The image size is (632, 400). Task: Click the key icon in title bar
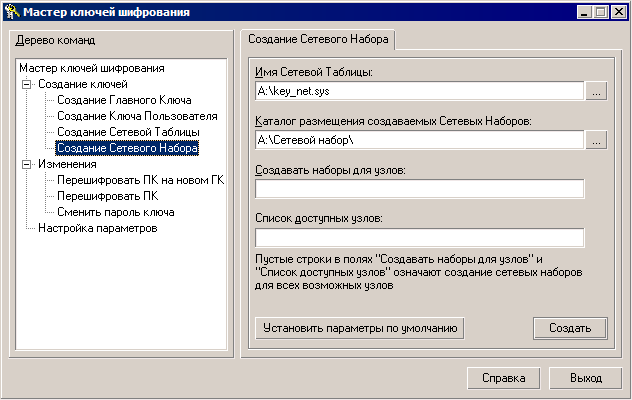point(11,12)
